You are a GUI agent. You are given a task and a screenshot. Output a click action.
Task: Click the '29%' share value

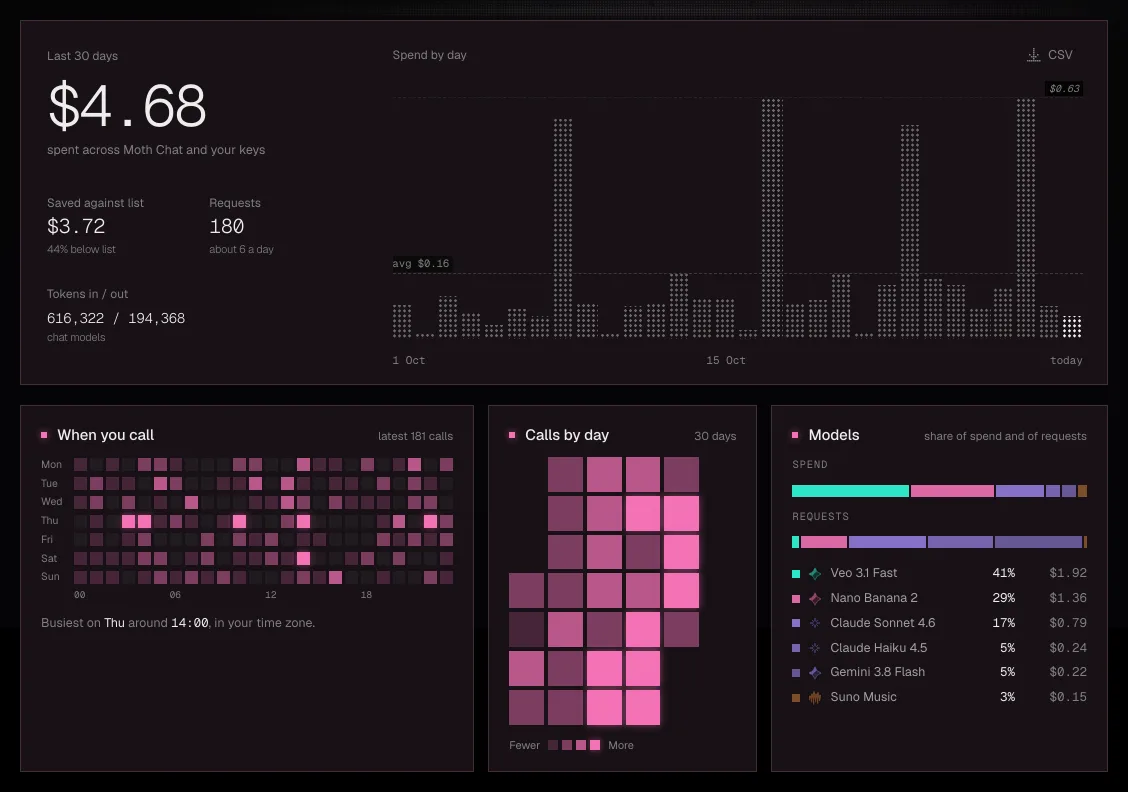click(1004, 598)
